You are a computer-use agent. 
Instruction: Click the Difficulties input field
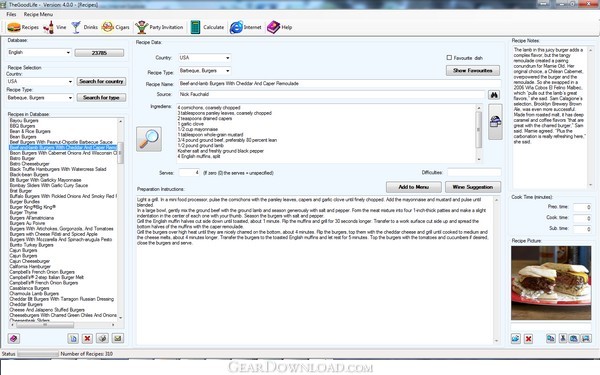click(x=474, y=173)
